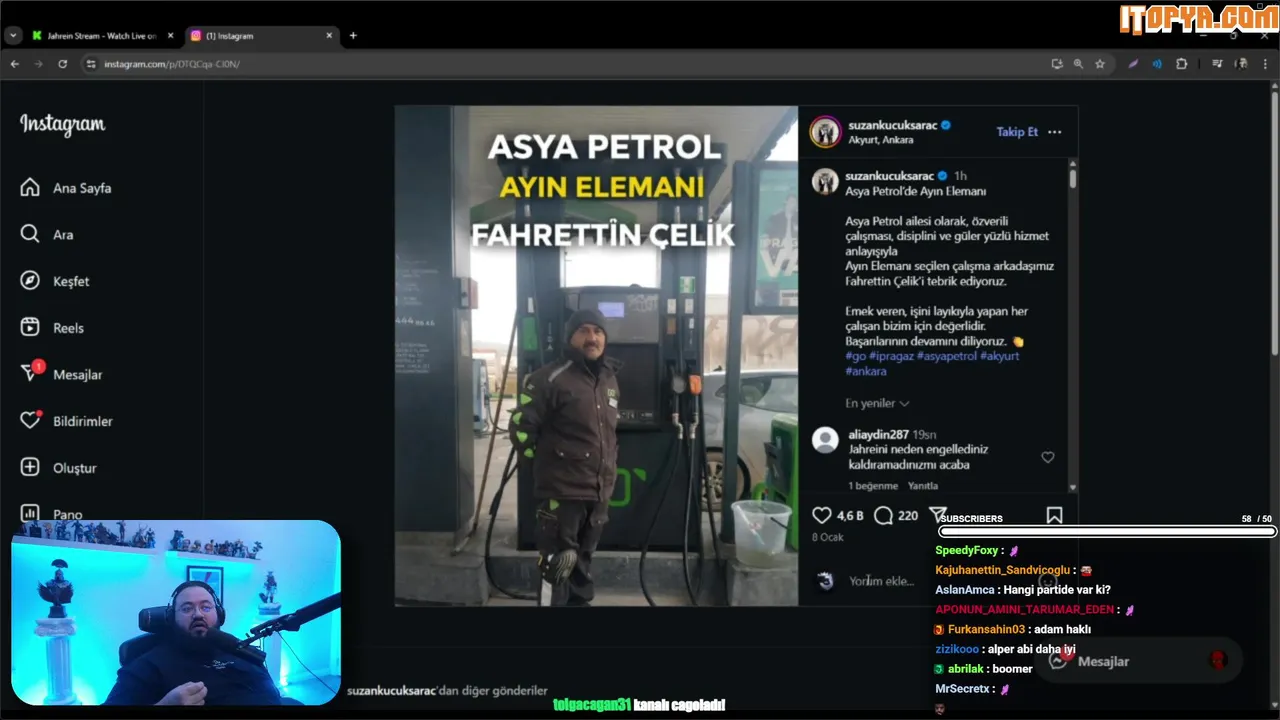This screenshot has height=720, width=1280.
Task: Open comments via the speech bubble icon
Action: [x=883, y=515]
